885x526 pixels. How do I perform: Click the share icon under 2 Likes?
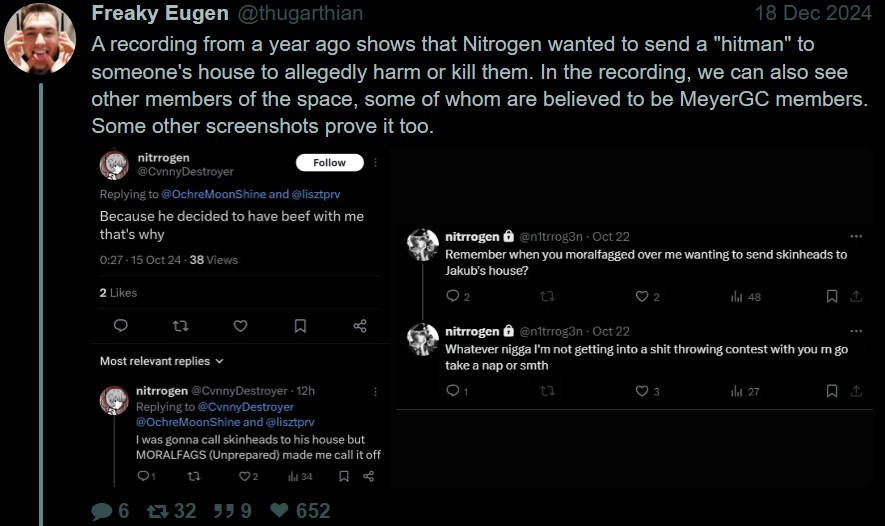point(360,326)
